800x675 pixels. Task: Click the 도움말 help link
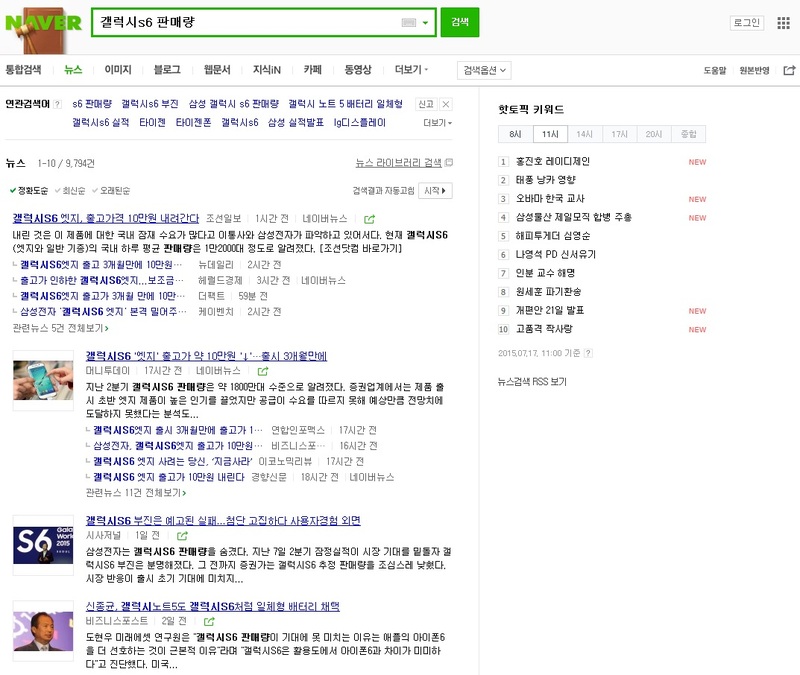click(x=715, y=70)
